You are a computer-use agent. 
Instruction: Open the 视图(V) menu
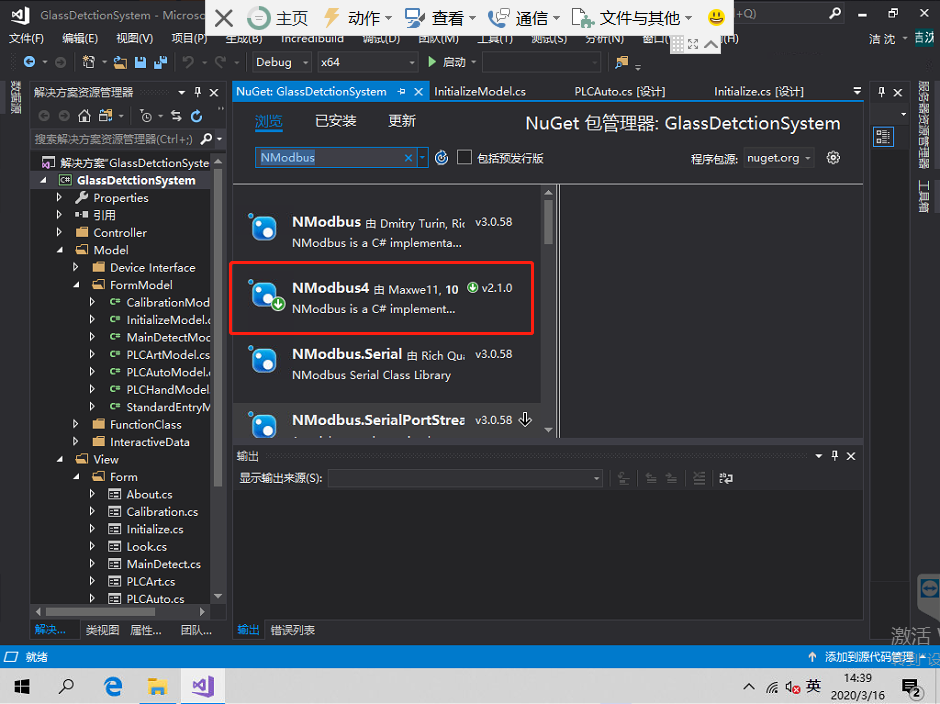click(x=134, y=38)
